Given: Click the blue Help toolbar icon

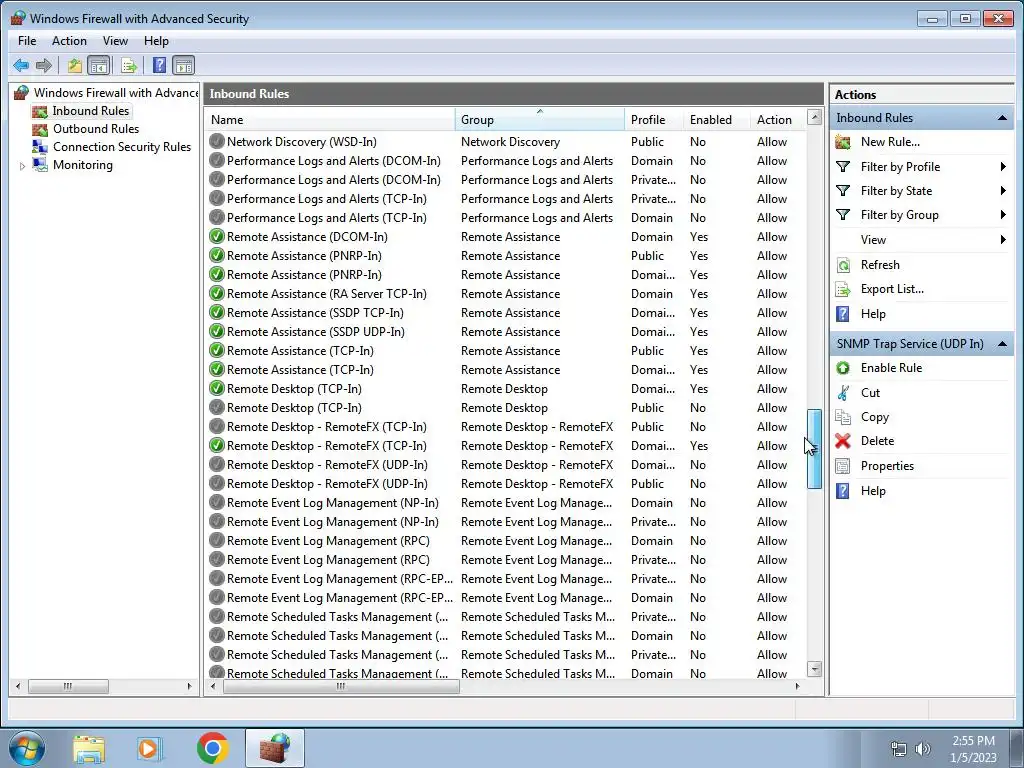Looking at the screenshot, I should [159, 65].
